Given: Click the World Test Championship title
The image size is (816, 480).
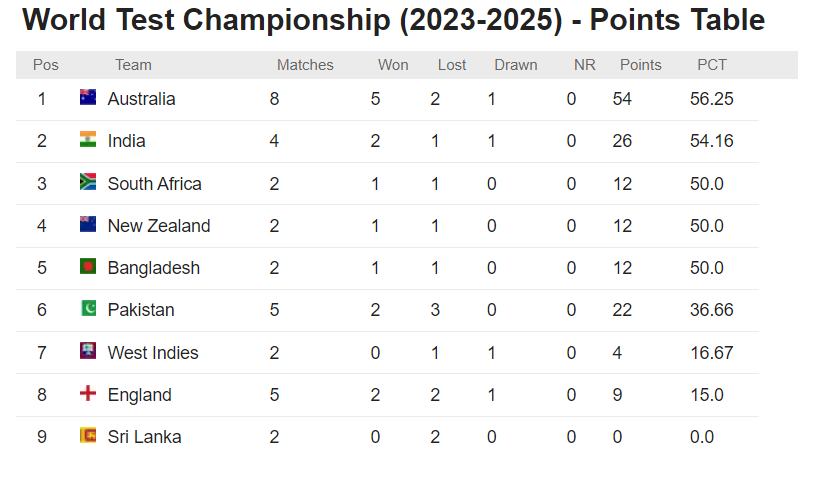Looking at the screenshot, I should 393,20.
